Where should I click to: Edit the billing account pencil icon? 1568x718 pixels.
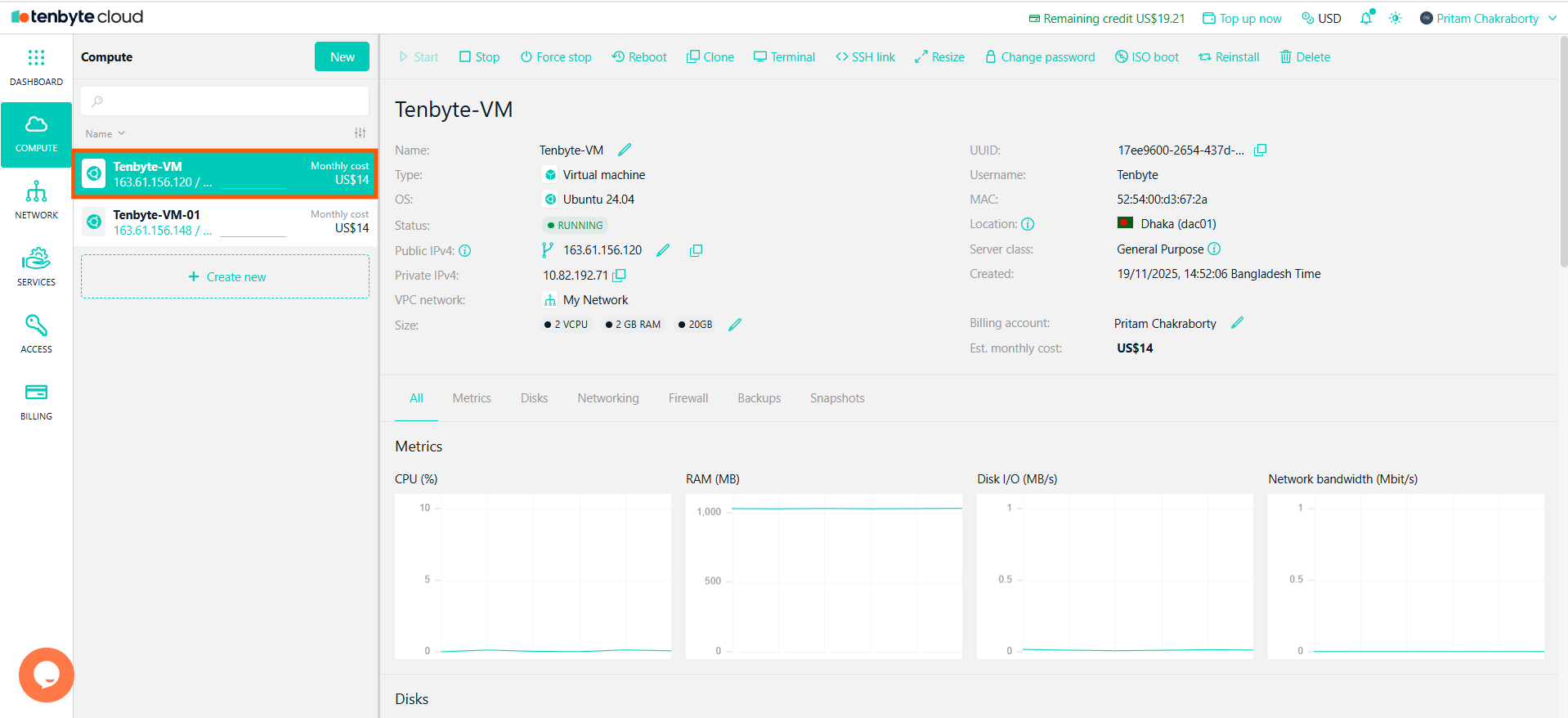pos(1237,323)
